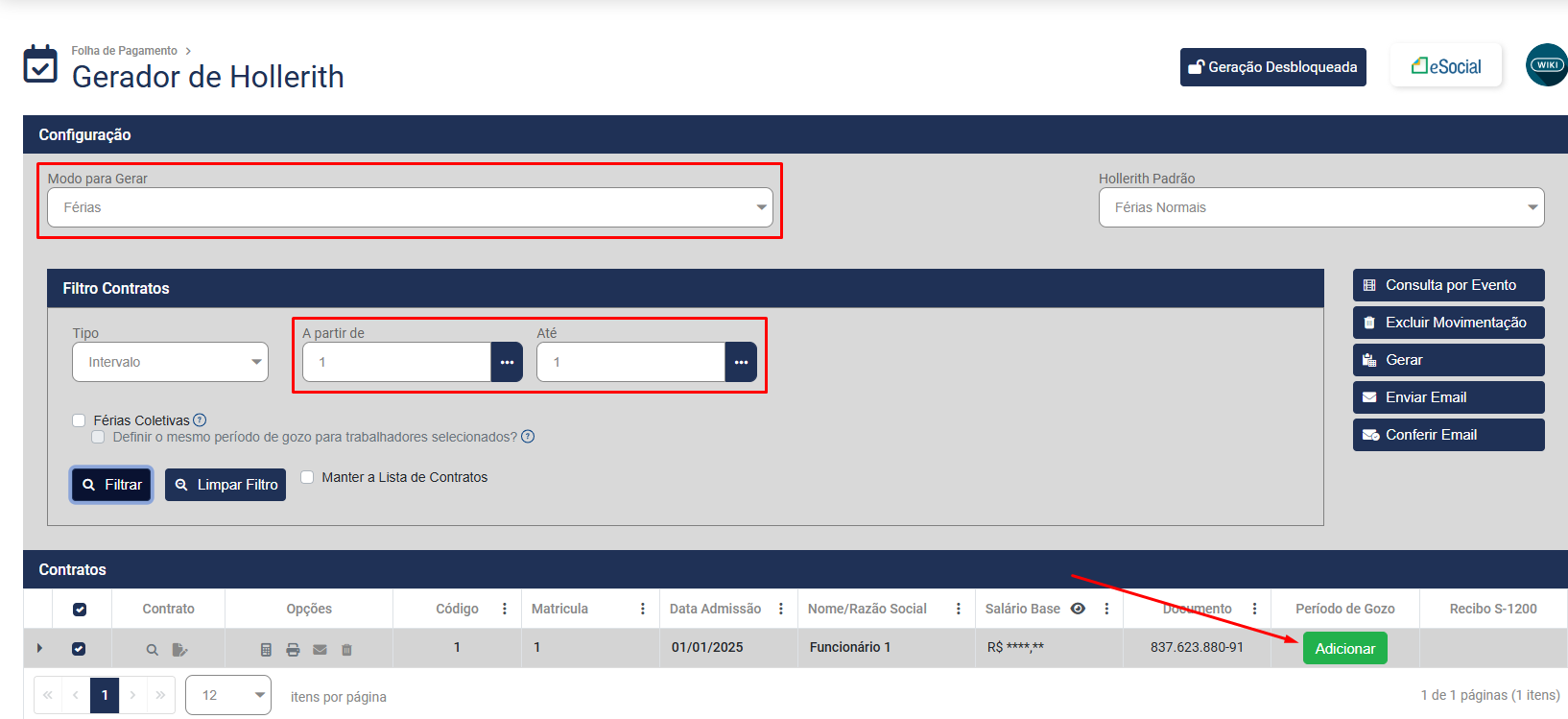The width and height of the screenshot is (1568, 719).
Task: Select page 1 in pagination
Action: click(105, 695)
